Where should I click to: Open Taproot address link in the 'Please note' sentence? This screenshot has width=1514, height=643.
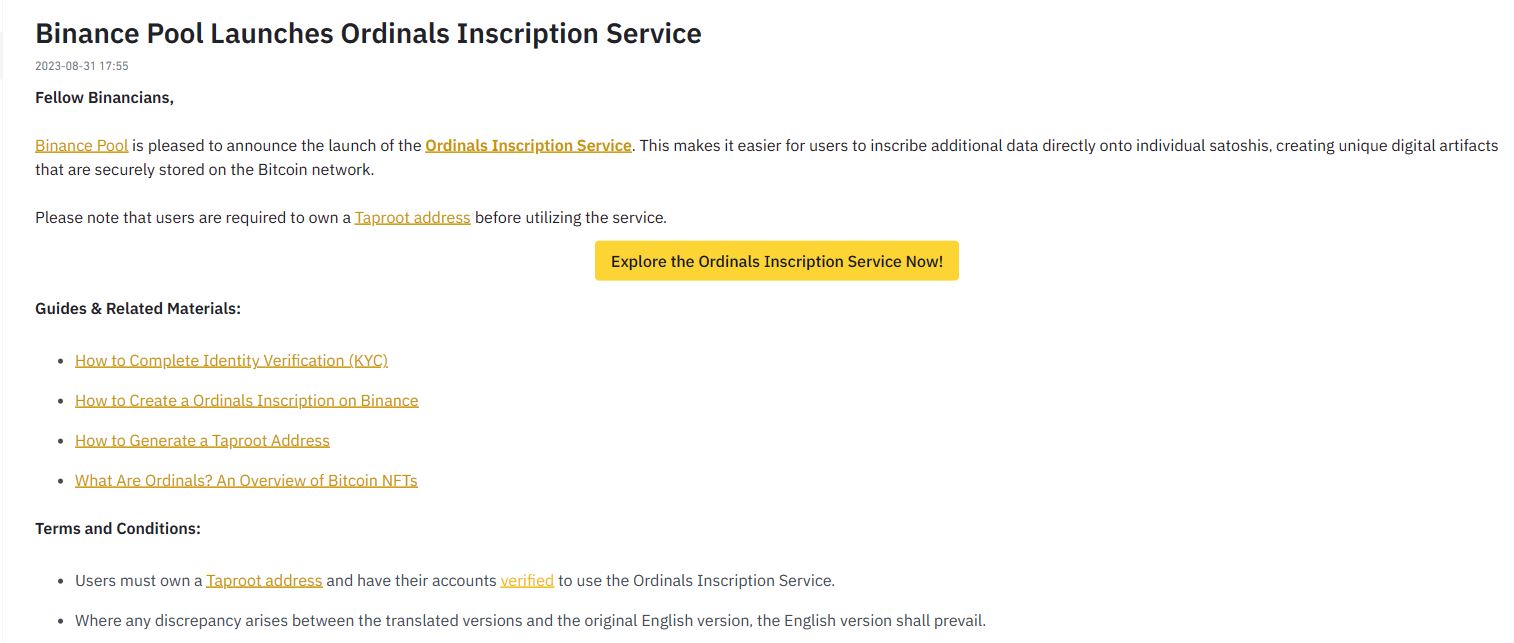pos(412,217)
